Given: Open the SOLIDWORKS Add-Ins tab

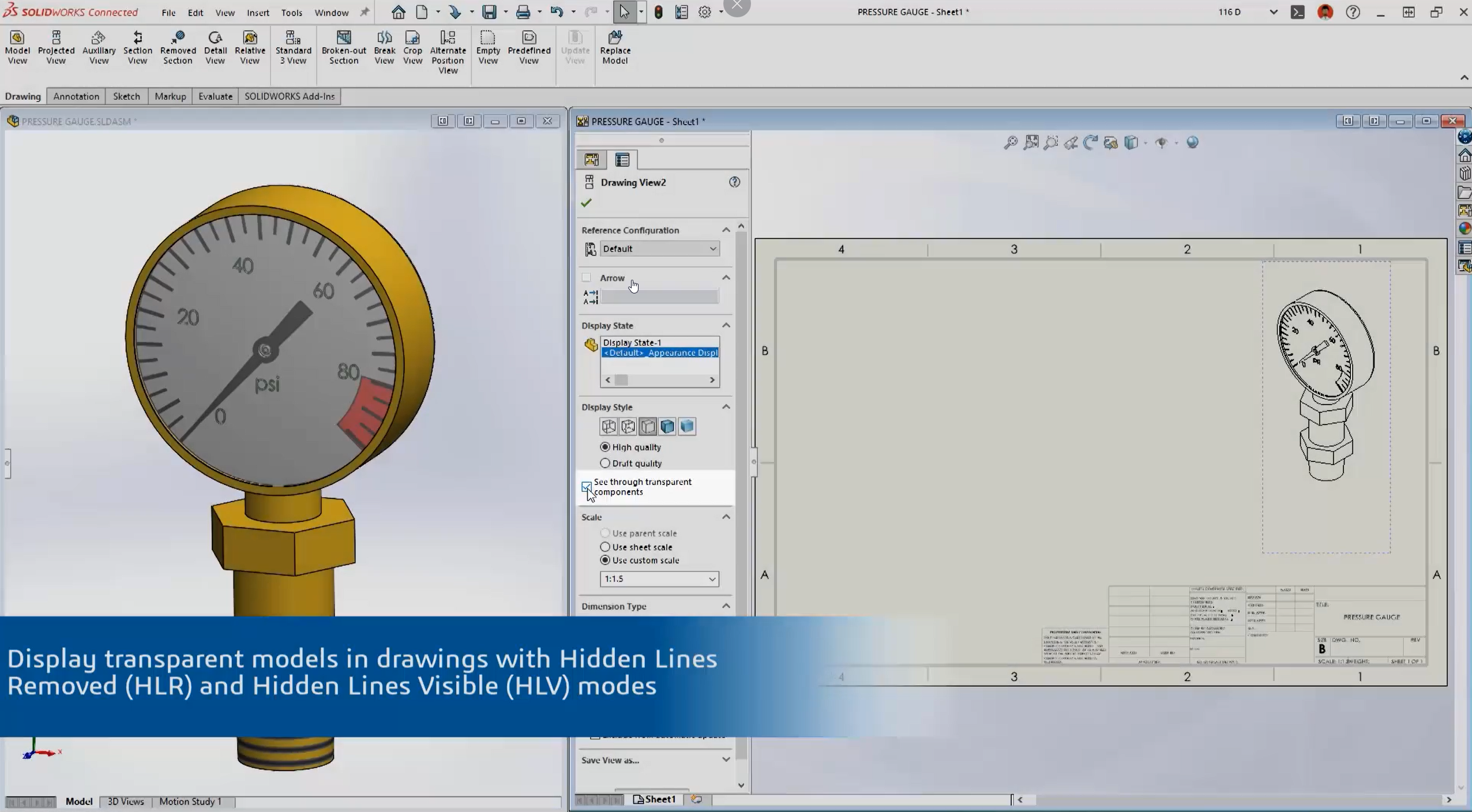Looking at the screenshot, I should tap(290, 96).
